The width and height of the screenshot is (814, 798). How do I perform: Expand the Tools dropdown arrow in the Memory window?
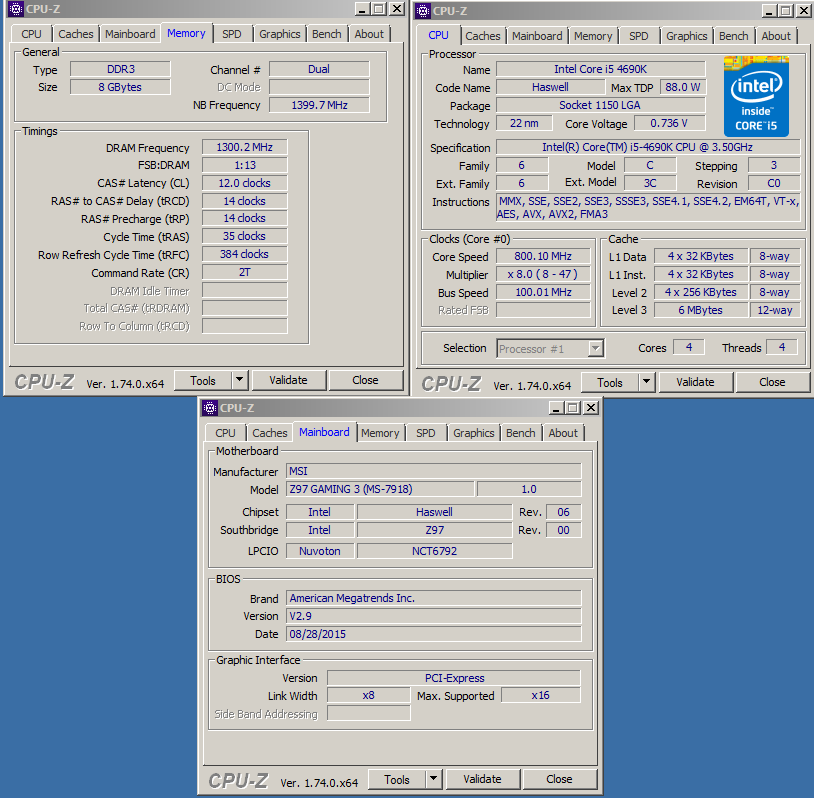tap(239, 380)
